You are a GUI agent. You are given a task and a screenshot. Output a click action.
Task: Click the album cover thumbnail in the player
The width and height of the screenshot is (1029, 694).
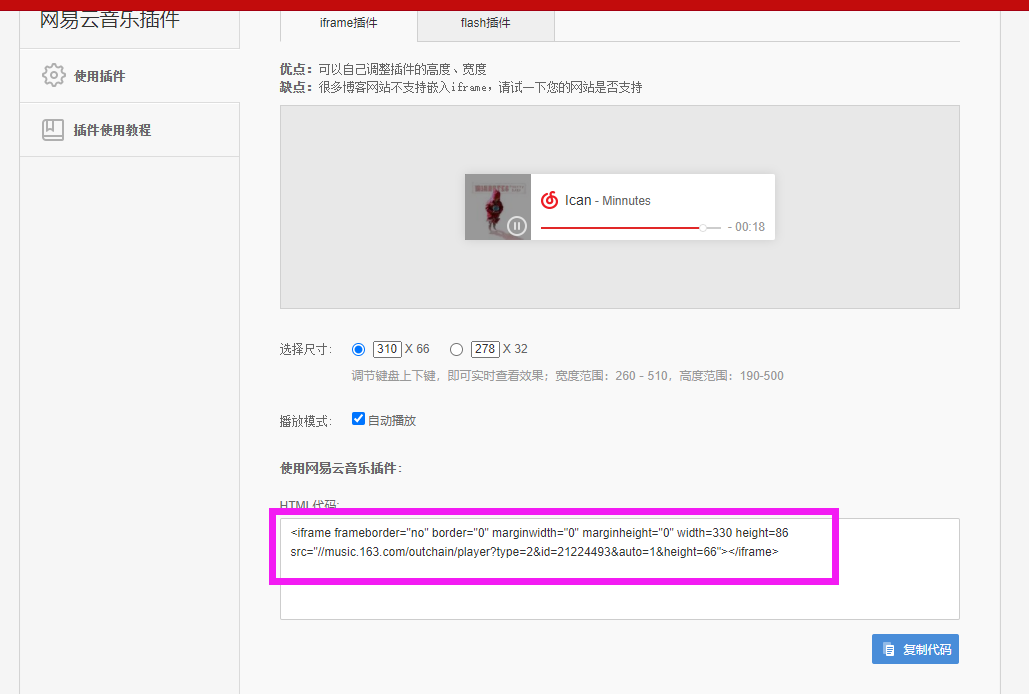498,207
